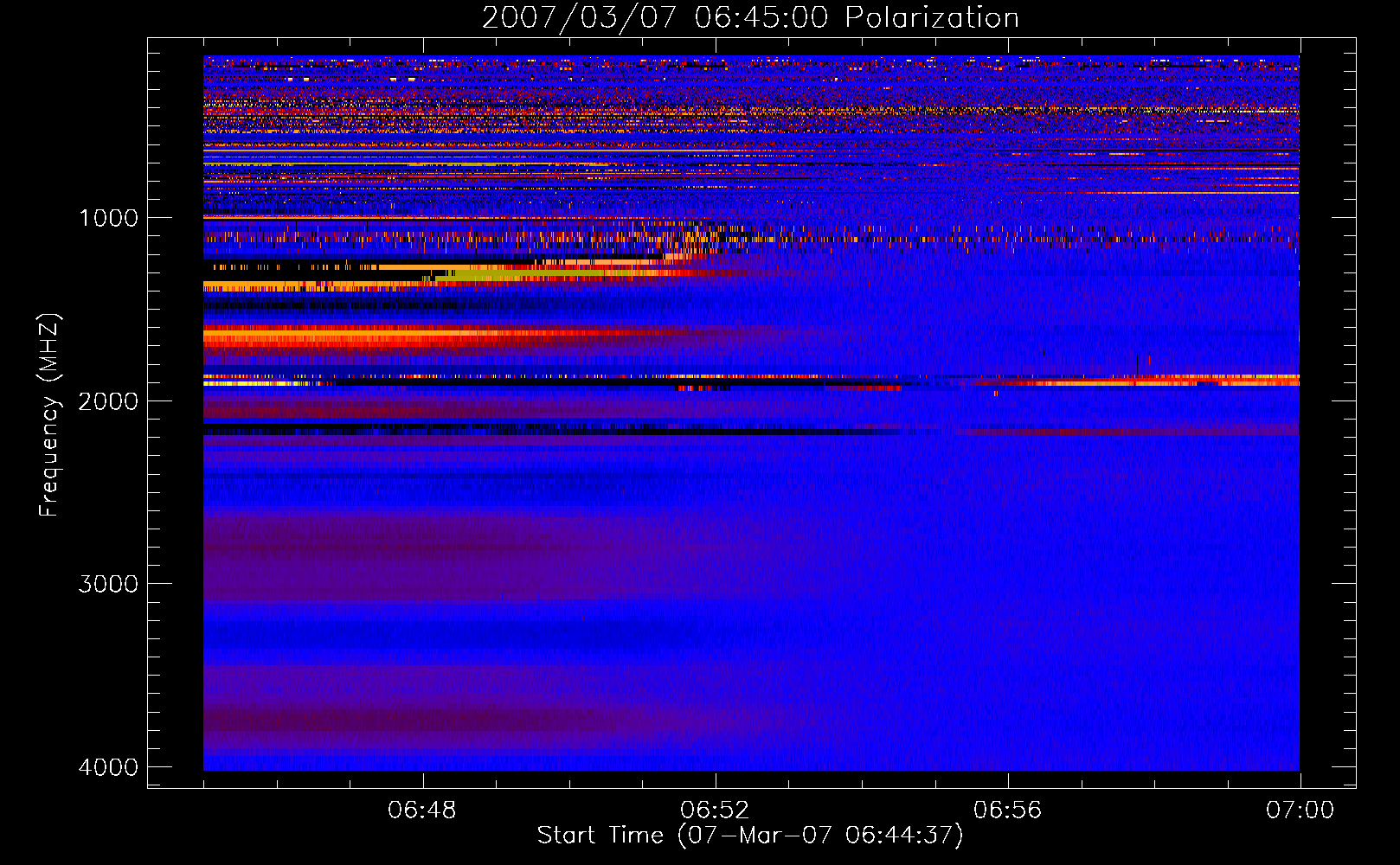This screenshot has width=1400, height=865.
Task: Click the 3000 frequency tick label
Action: point(108,584)
